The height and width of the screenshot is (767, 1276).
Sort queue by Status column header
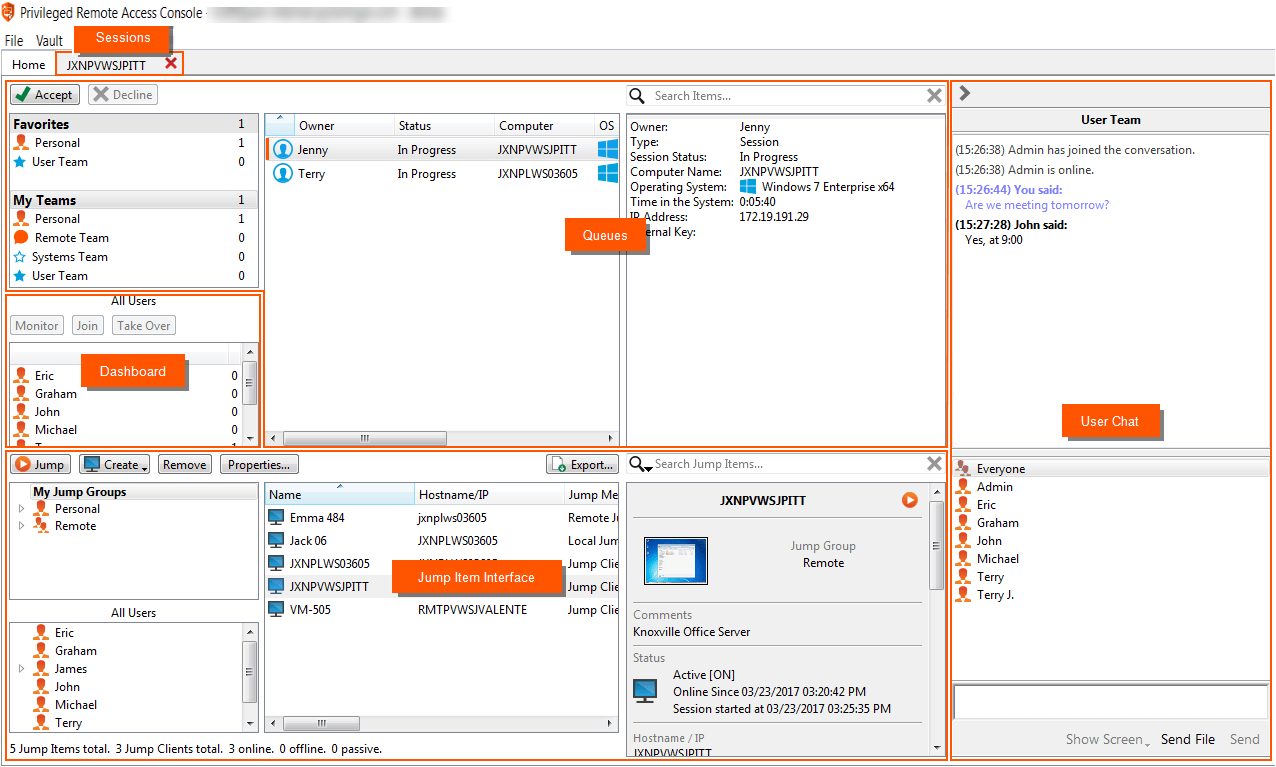pos(443,126)
